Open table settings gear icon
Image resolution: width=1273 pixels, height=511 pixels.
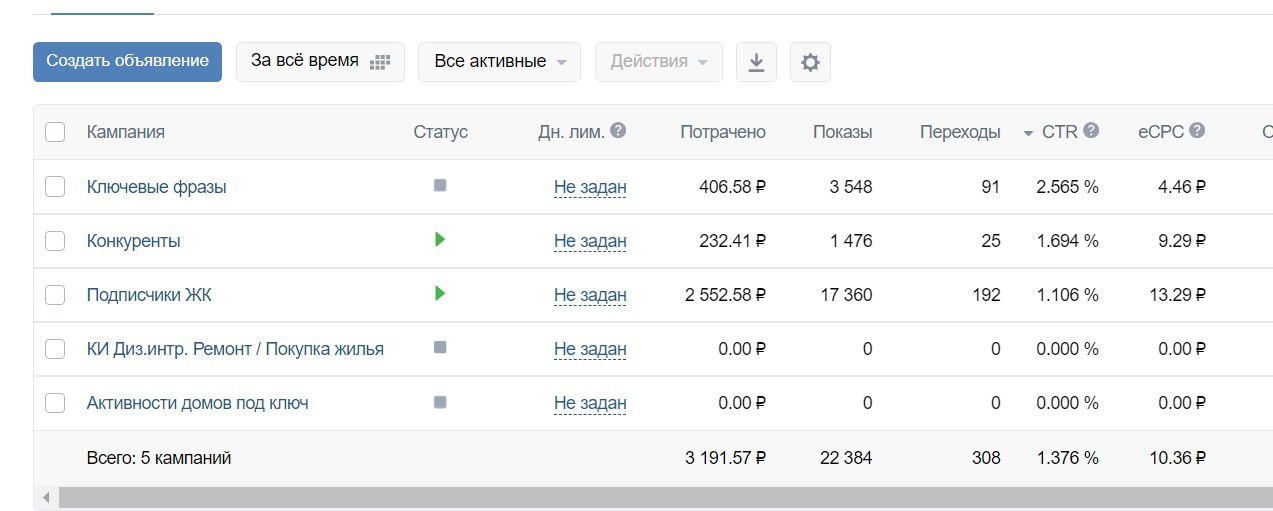(x=810, y=62)
